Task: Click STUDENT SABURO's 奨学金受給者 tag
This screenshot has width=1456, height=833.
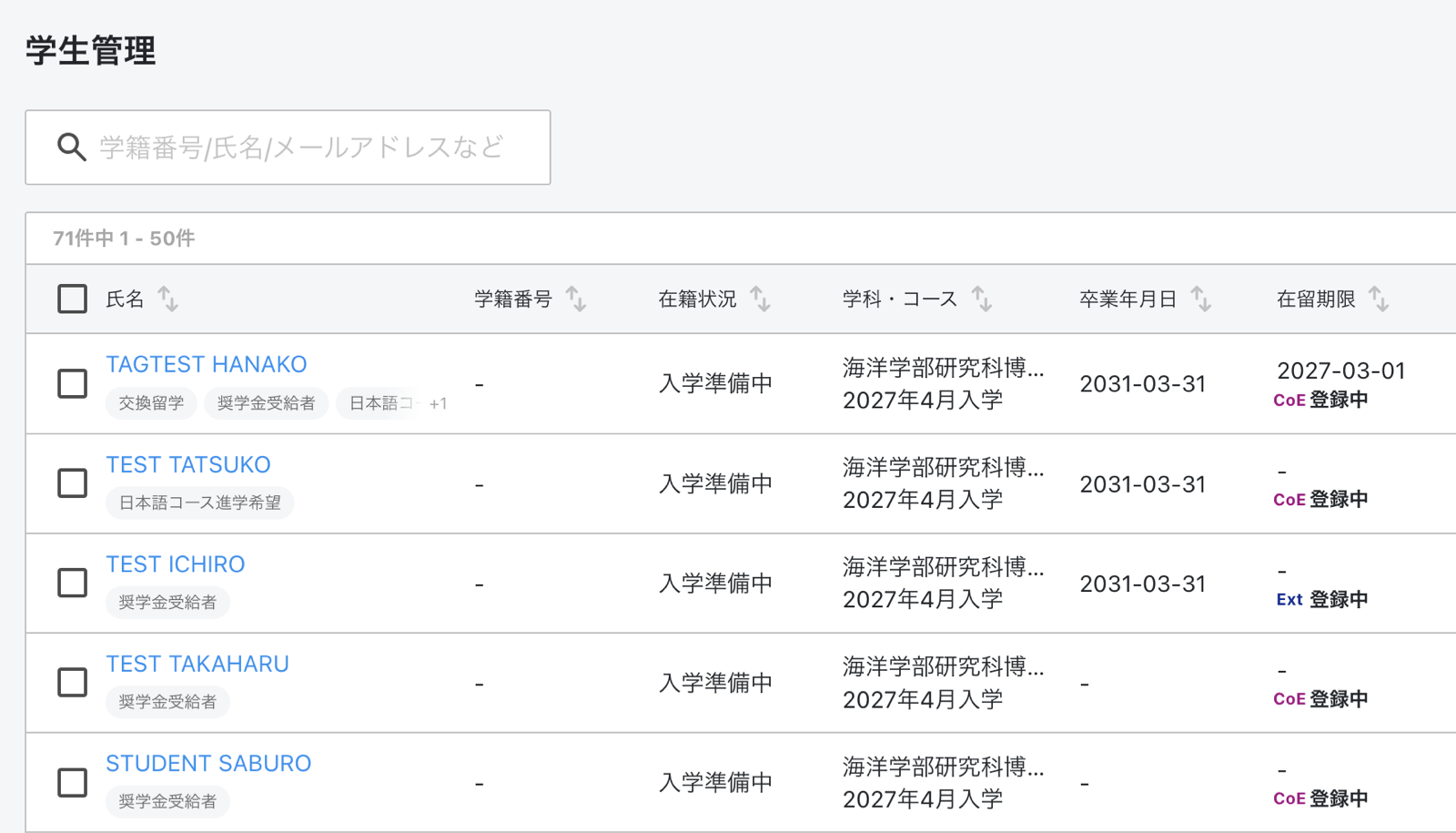Action: tap(167, 801)
